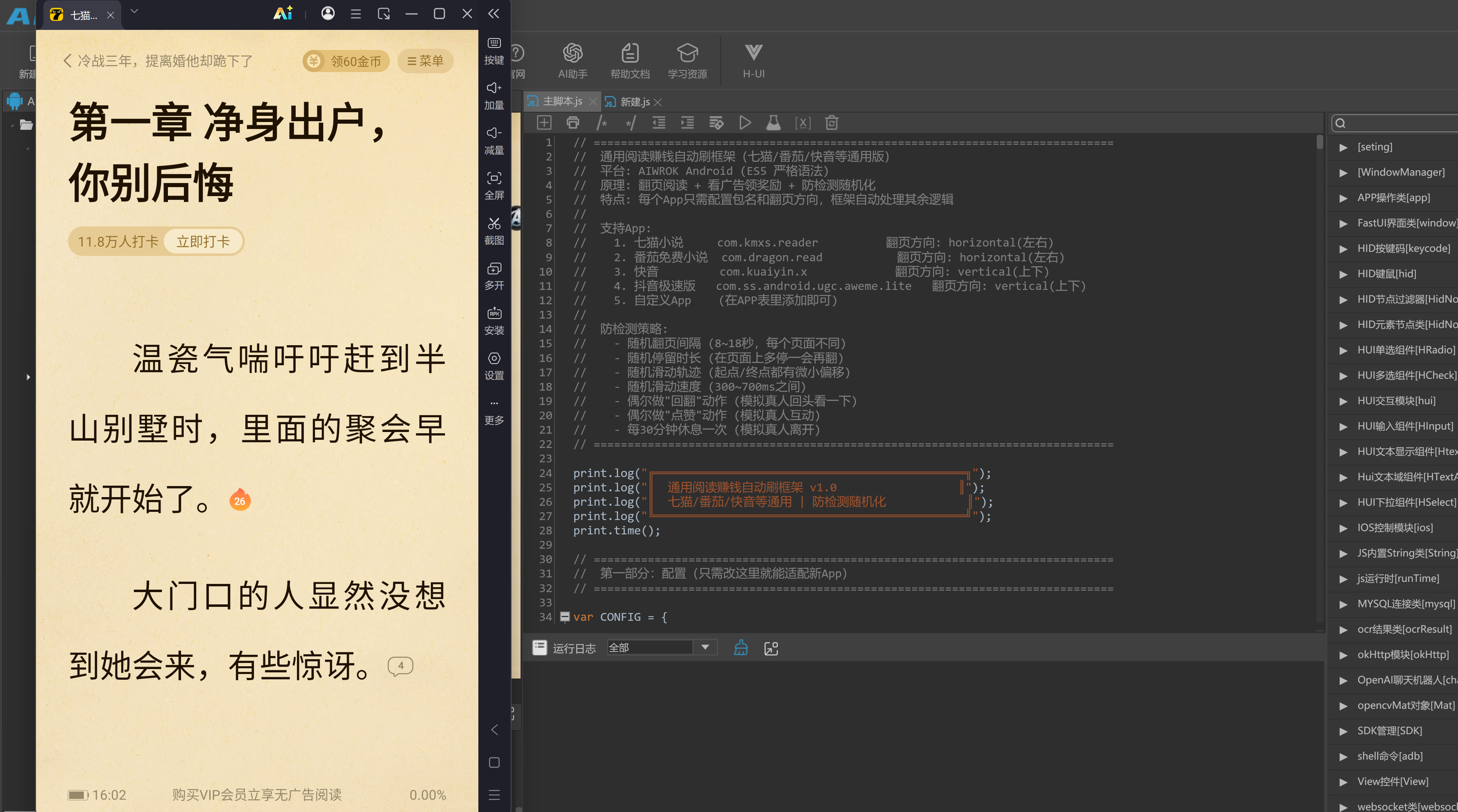Expand shell命令[adb] node
The height and width of the screenshot is (812, 1458).
(1343, 757)
